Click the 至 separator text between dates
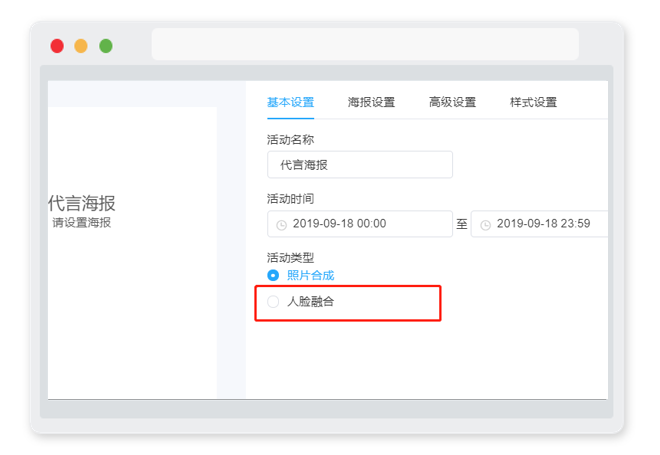The image size is (660, 455). click(x=462, y=224)
